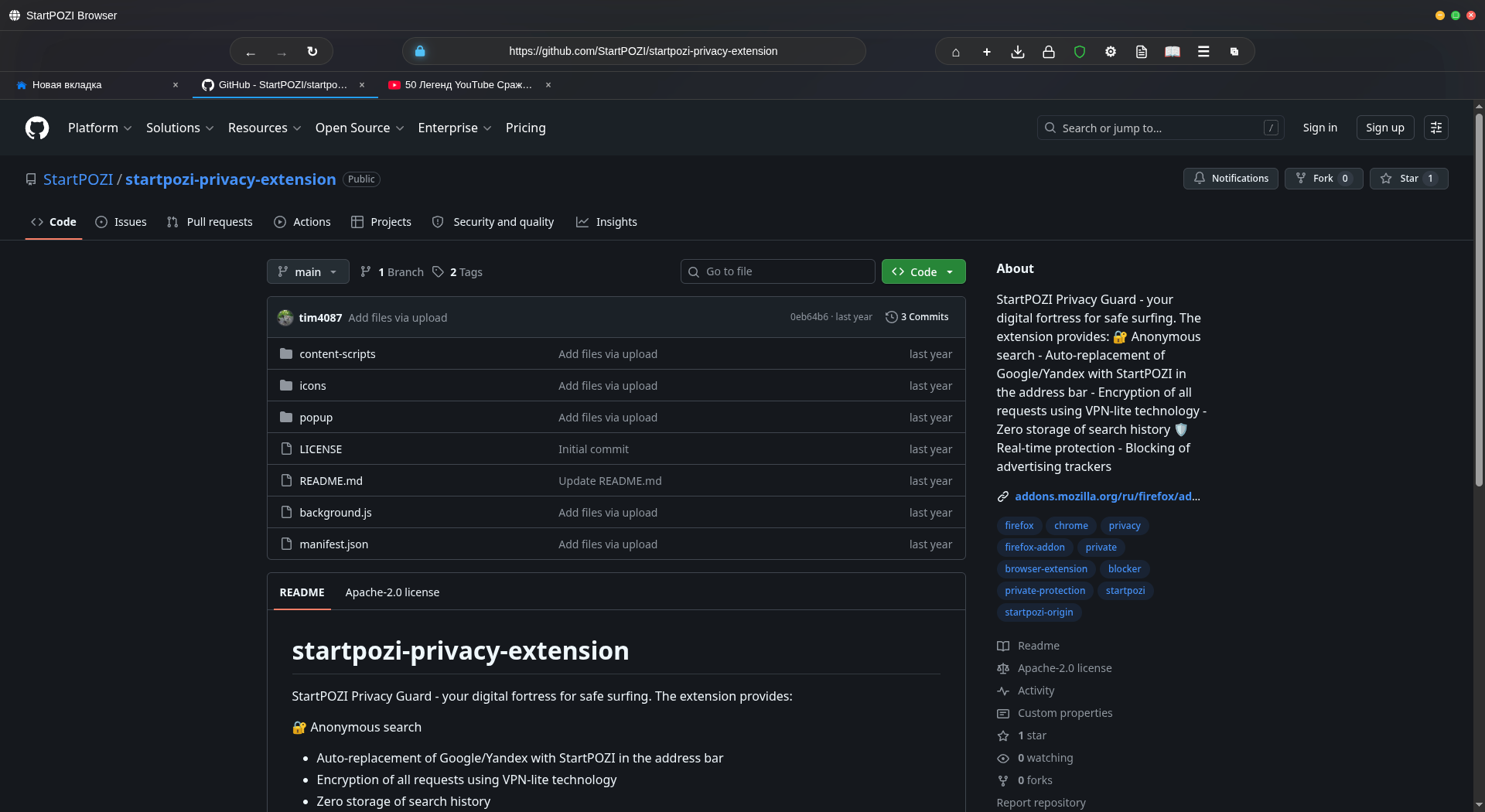This screenshot has width=1485, height=812.
Task: Open the Security and quality tab
Action: [x=493, y=222]
